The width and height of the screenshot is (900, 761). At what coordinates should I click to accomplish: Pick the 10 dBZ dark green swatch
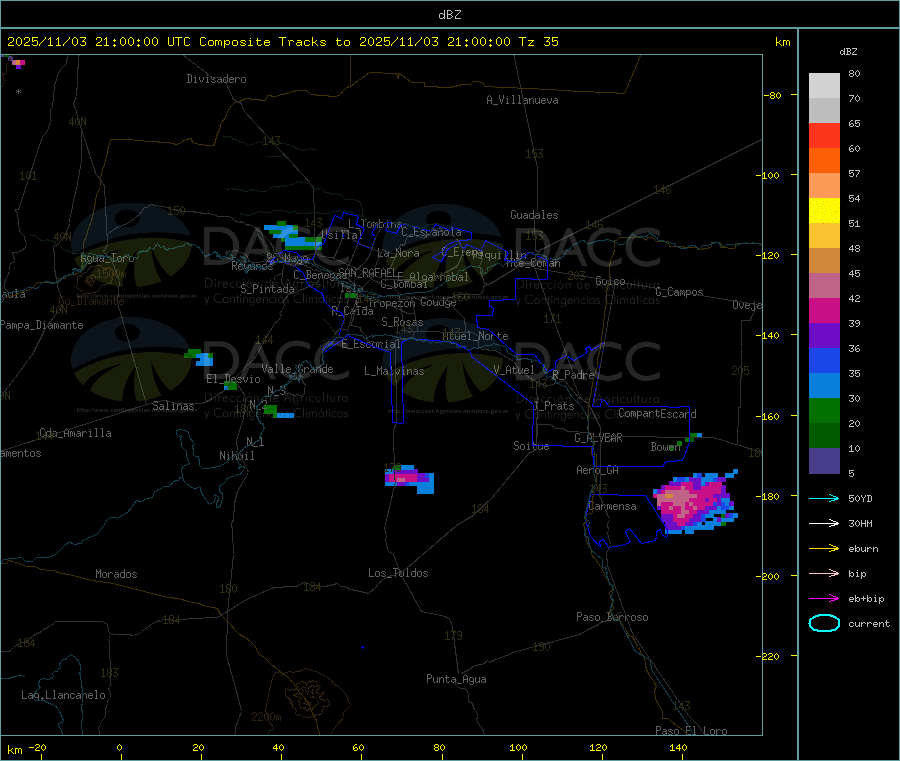(x=824, y=435)
